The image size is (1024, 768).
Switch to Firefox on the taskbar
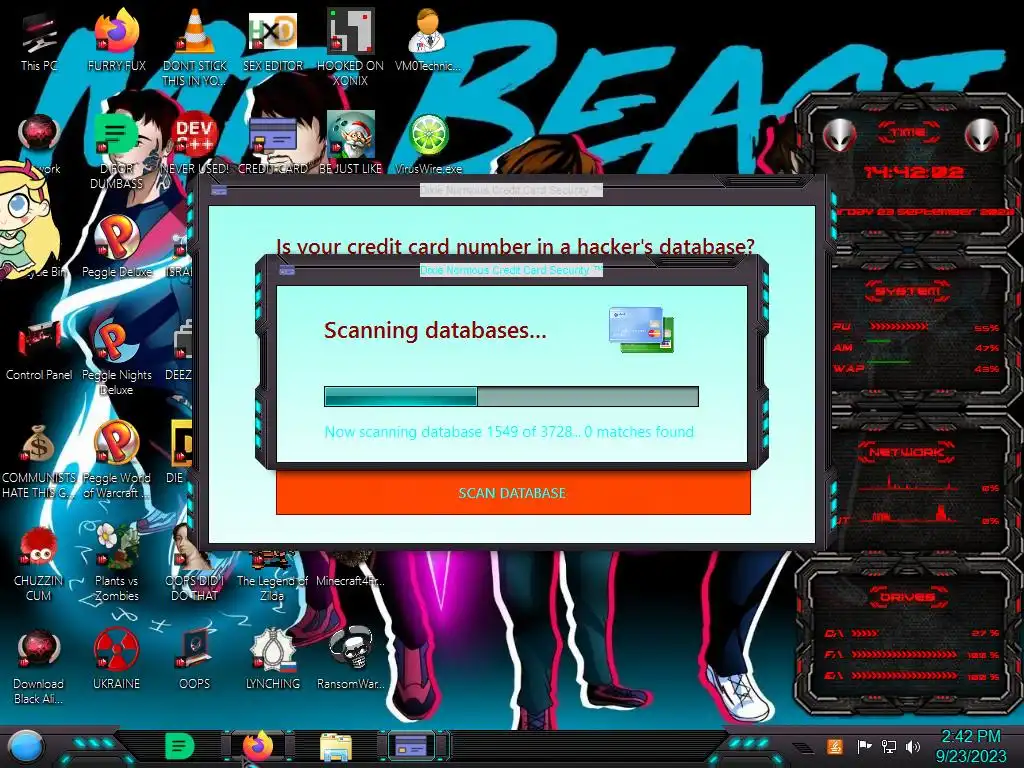pyautogui.click(x=258, y=746)
